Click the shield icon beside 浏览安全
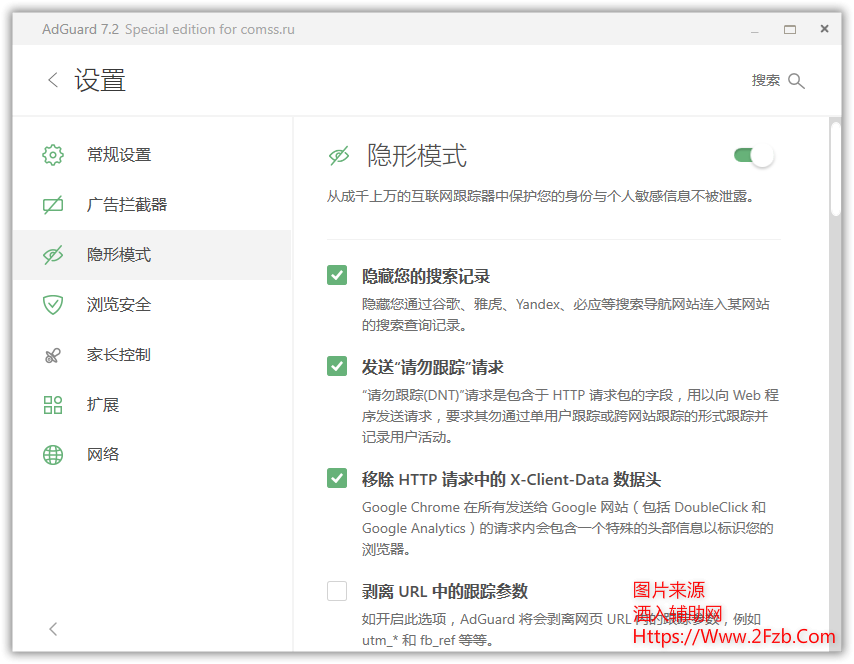The width and height of the screenshot is (854, 664). (53, 305)
